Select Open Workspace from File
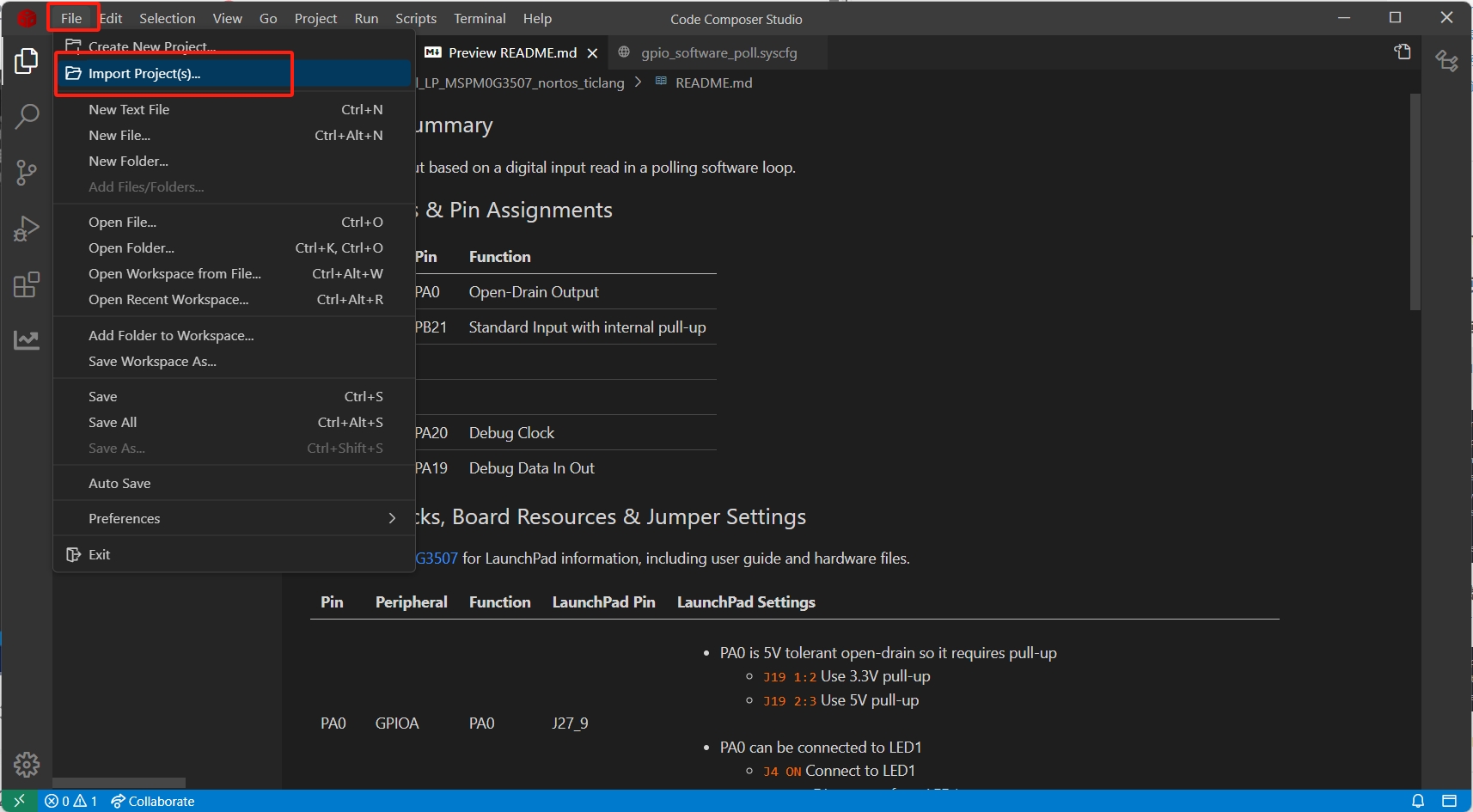 (x=234, y=273)
